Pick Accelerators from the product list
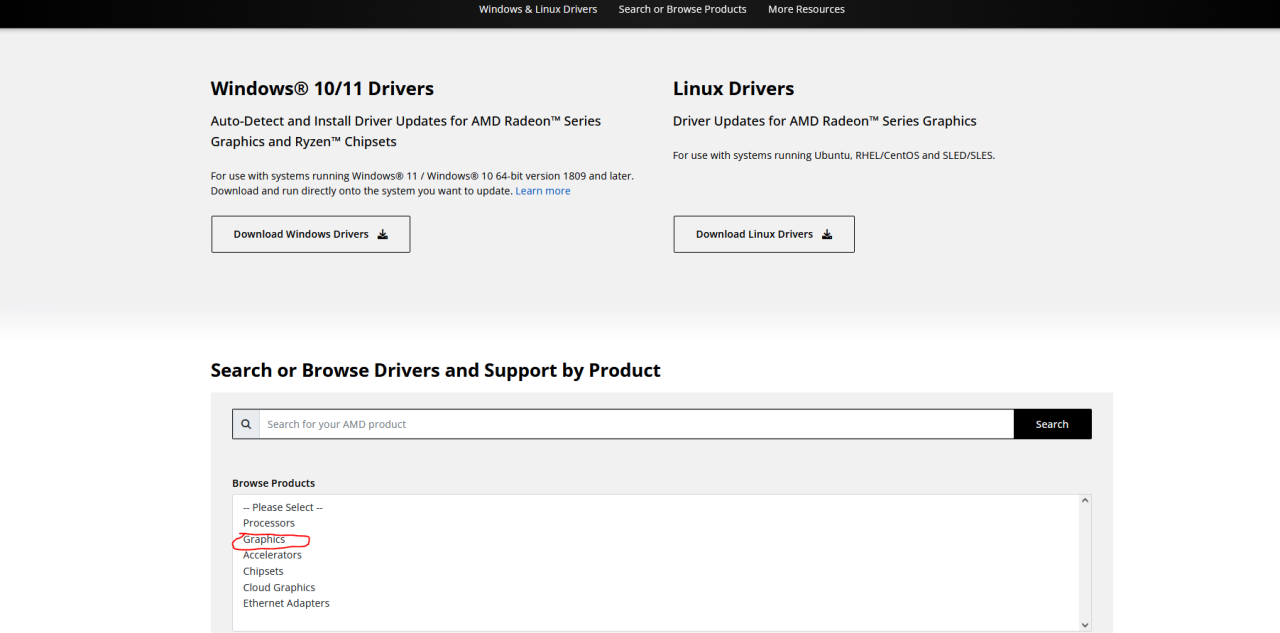The image size is (1280, 633). coord(272,555)
